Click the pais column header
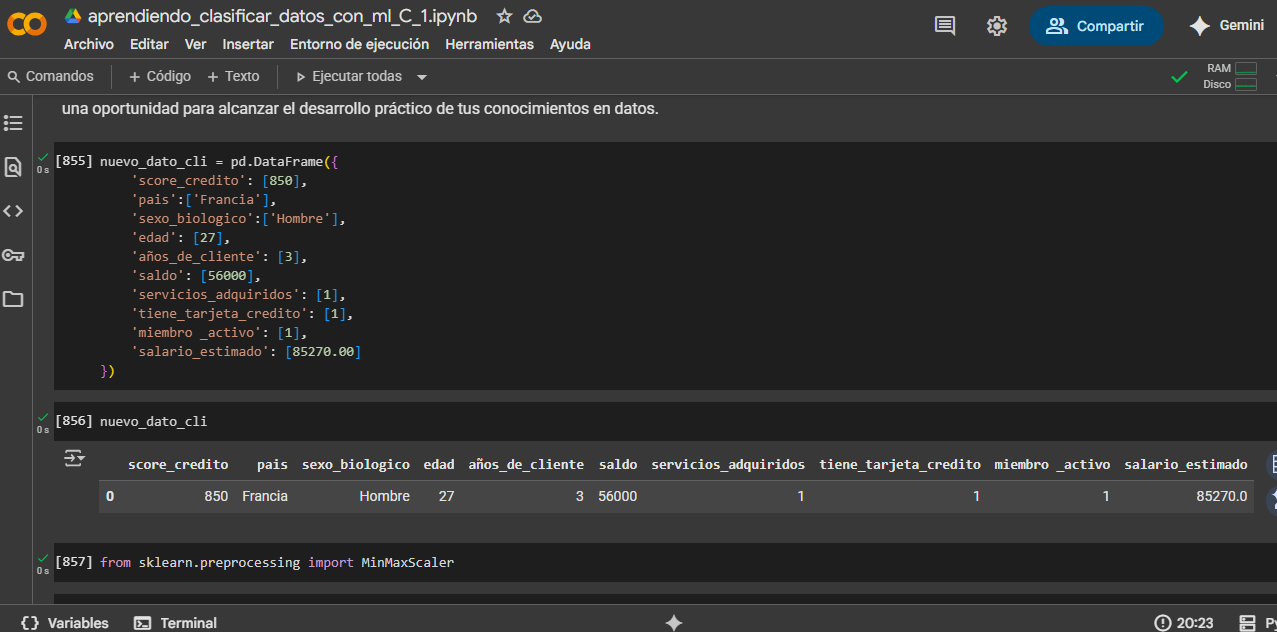1277x632 pixels. (x=272, y=464)
